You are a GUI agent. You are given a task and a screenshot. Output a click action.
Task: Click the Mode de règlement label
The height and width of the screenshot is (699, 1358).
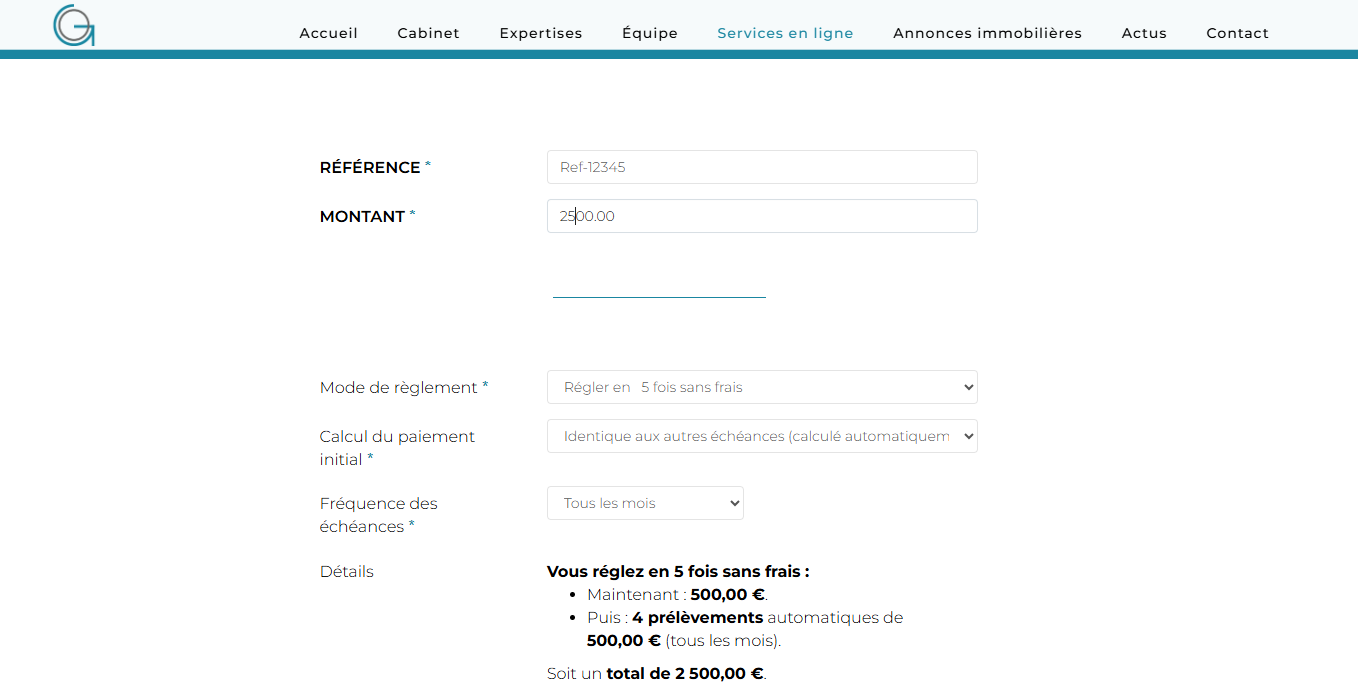click(x=398, y=388)
